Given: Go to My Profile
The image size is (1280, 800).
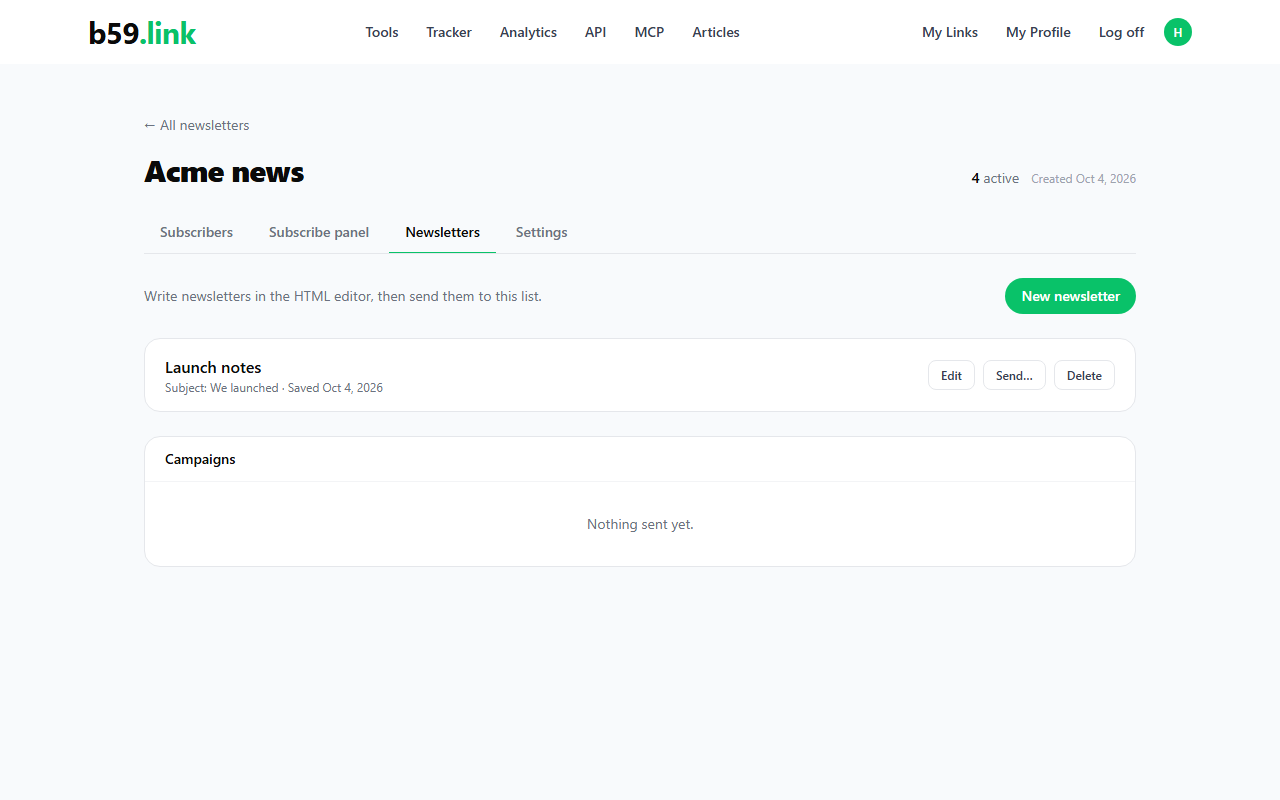Looking at the screenshot, I should point(1038,32).
